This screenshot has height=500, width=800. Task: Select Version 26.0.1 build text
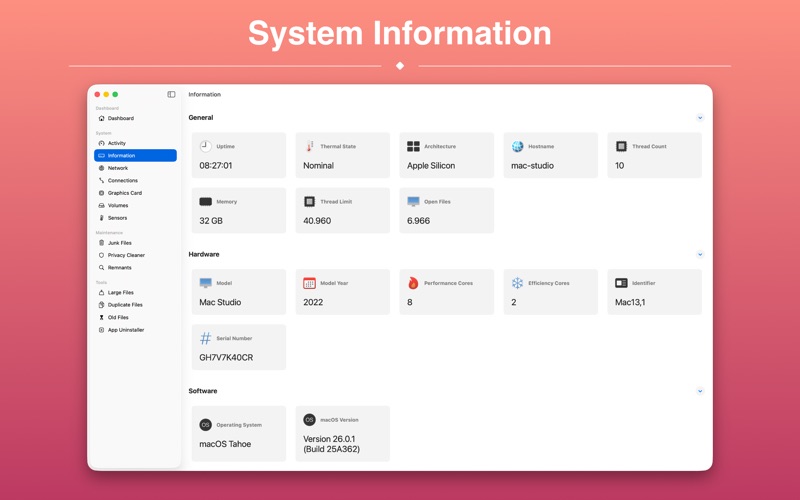(332, 444)
